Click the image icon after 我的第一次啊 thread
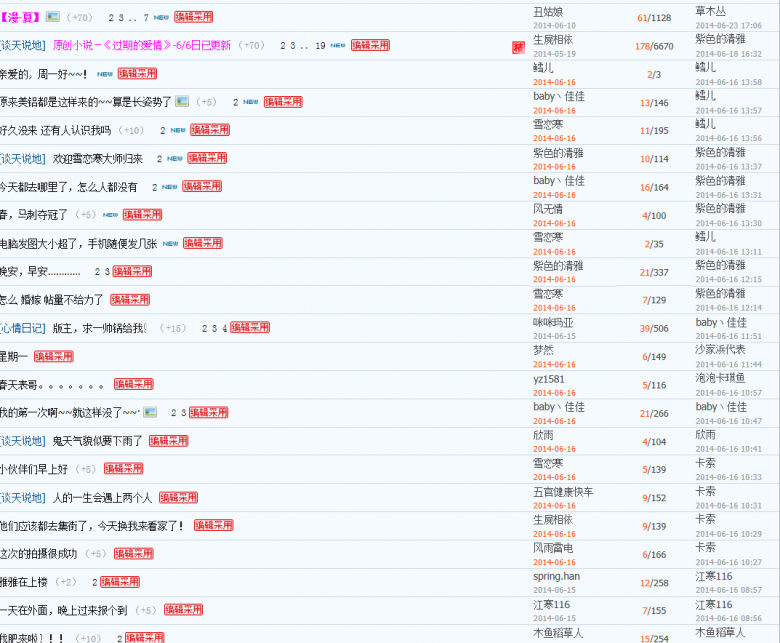The image size is (780, 643). coord(150,412)
